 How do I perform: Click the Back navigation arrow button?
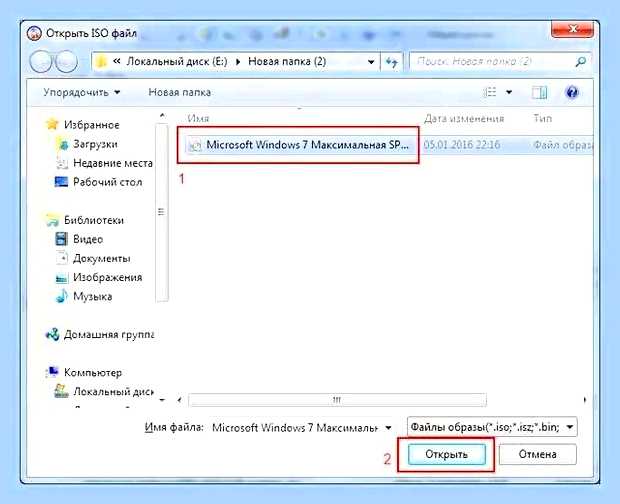coord(40,62)
